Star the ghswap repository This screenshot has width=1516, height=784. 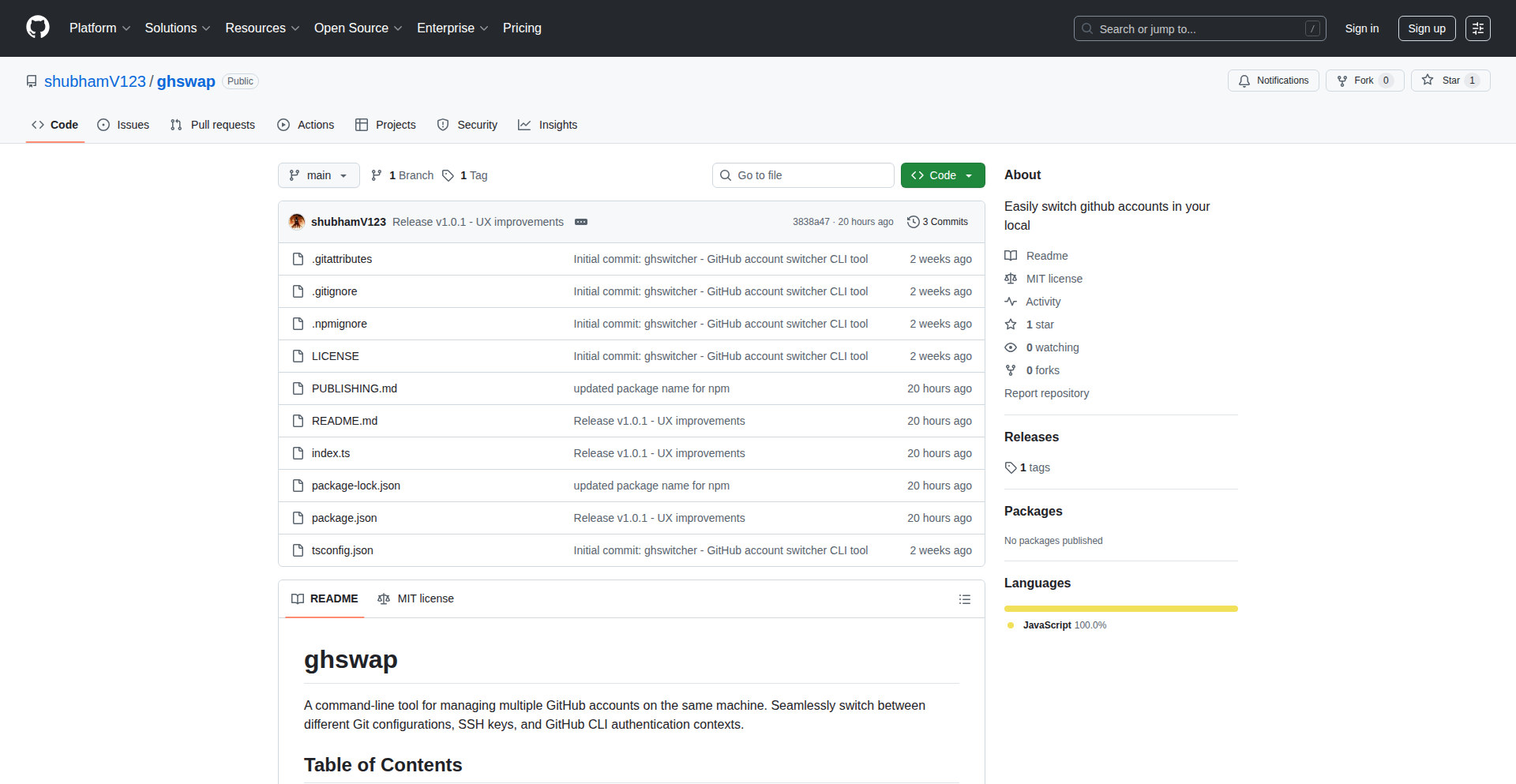1450,80
